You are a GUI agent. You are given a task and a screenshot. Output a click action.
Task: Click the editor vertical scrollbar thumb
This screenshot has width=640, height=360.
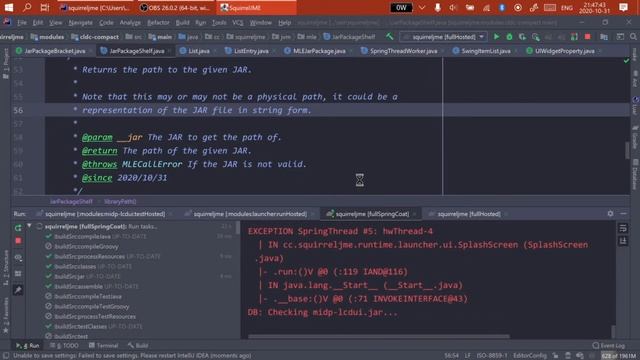click(627, 150)
